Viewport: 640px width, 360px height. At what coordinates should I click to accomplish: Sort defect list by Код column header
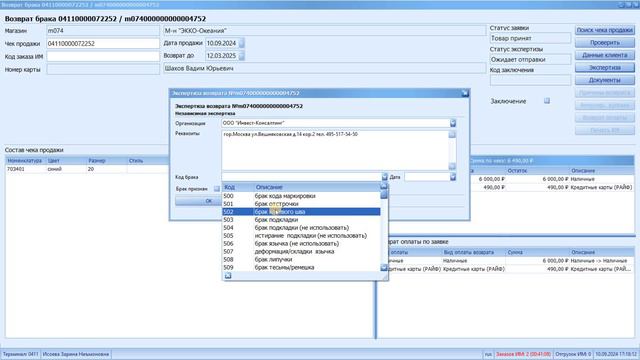pos(237,187)
